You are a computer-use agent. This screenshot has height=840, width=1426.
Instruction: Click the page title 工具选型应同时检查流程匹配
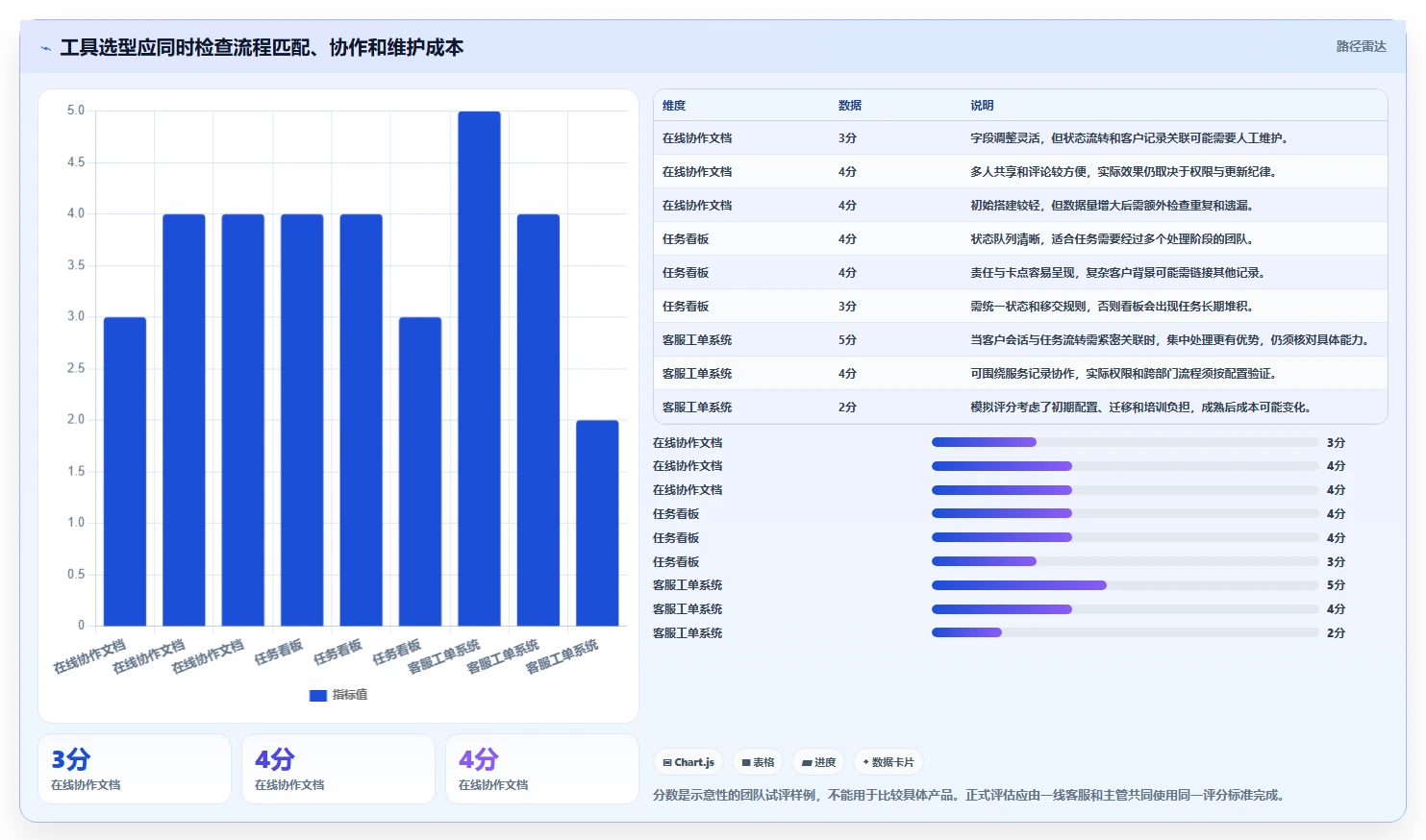262,48
